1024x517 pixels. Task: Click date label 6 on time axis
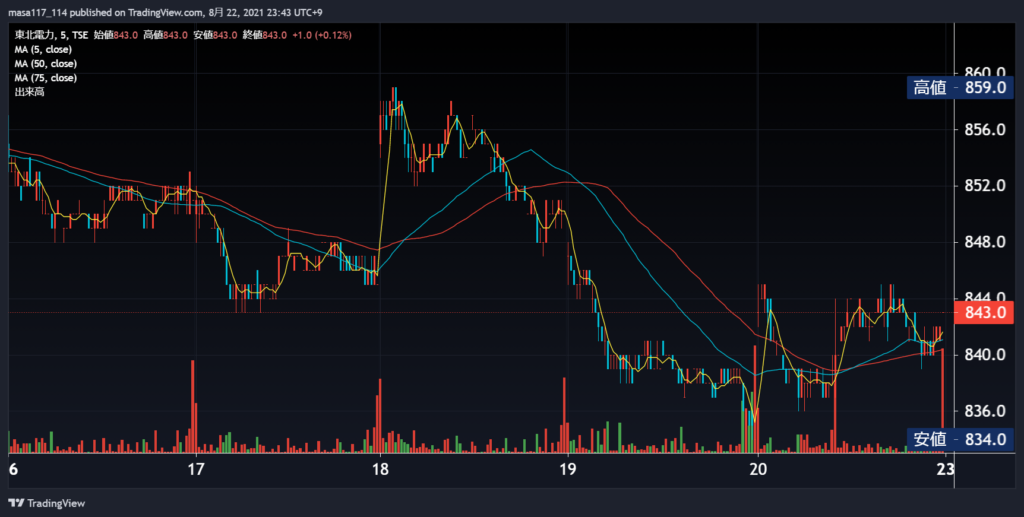click(13, 469)
